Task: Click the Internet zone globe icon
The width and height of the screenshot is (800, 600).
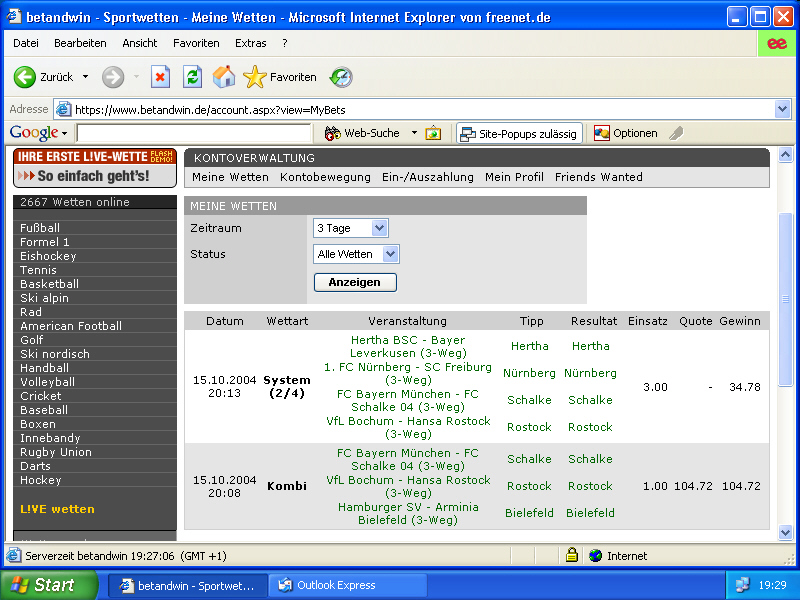Action: click(595, 555)
